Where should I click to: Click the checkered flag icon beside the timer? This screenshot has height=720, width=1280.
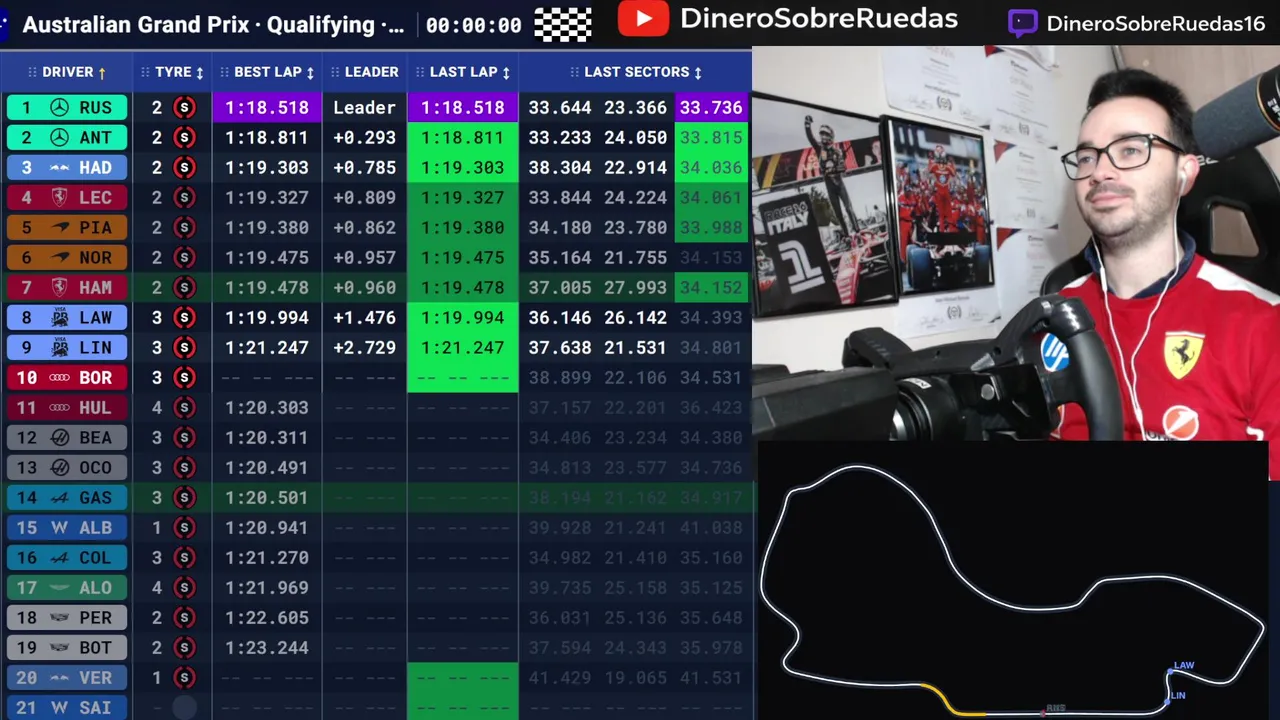click(x=563, y=24)
